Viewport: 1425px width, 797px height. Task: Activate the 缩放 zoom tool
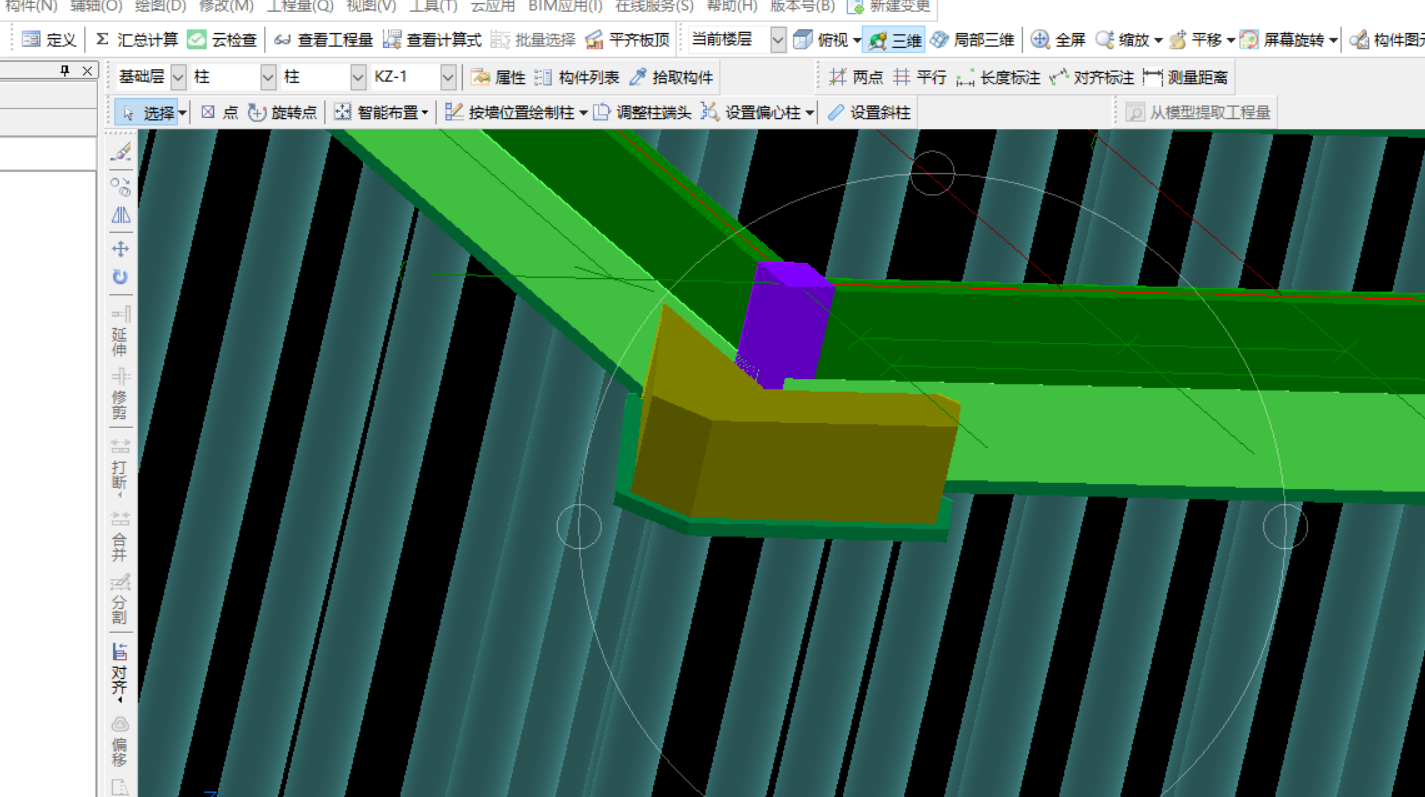pyautogui.click(x=1122, y=40)
